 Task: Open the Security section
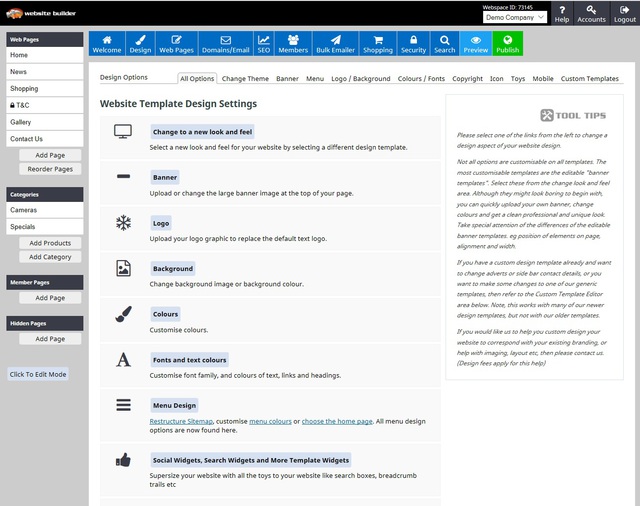click(x=413, y=43)
